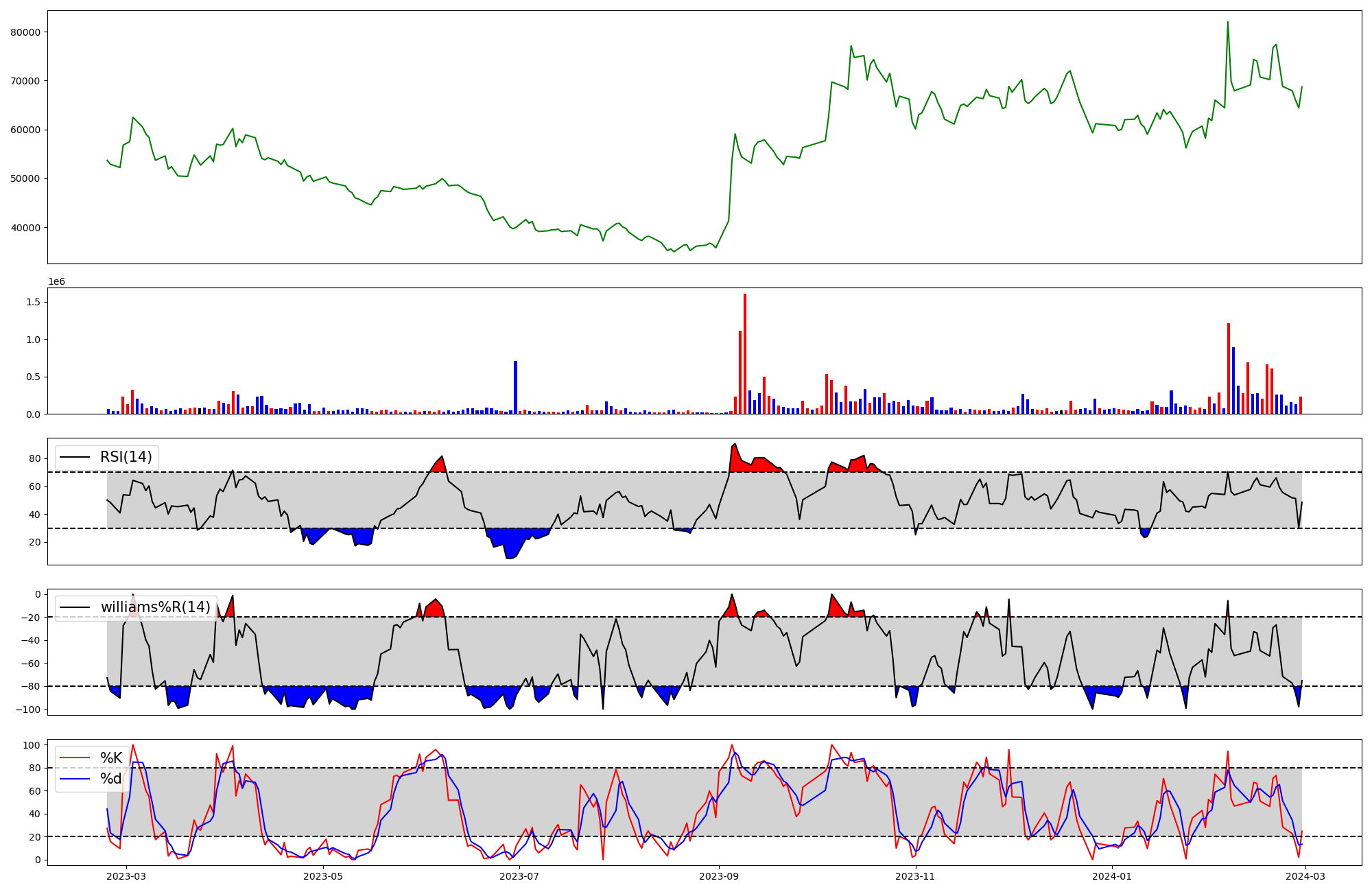The height and width of the screenshot is (892, 1372).
Task: Click the 80000 price axis tick label
Action: coord(26,32)
